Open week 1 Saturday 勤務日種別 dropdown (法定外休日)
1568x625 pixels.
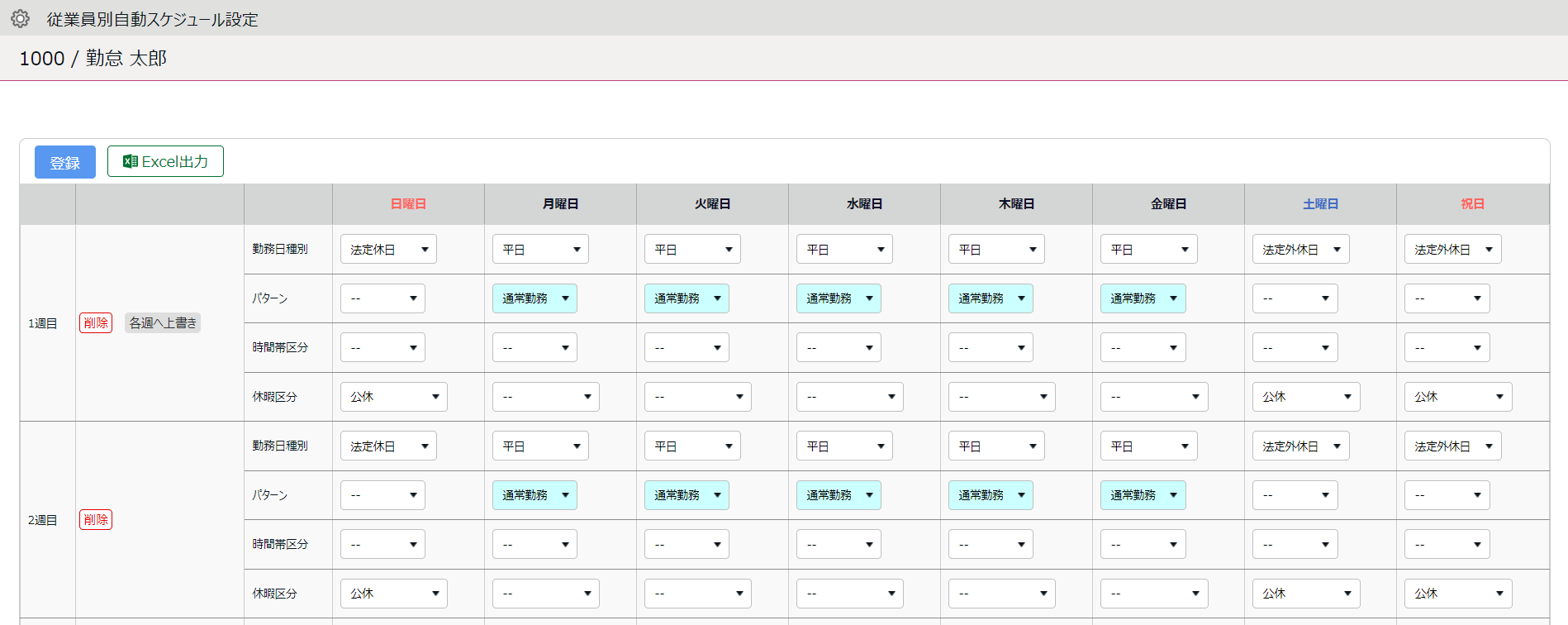(1301, 249)
